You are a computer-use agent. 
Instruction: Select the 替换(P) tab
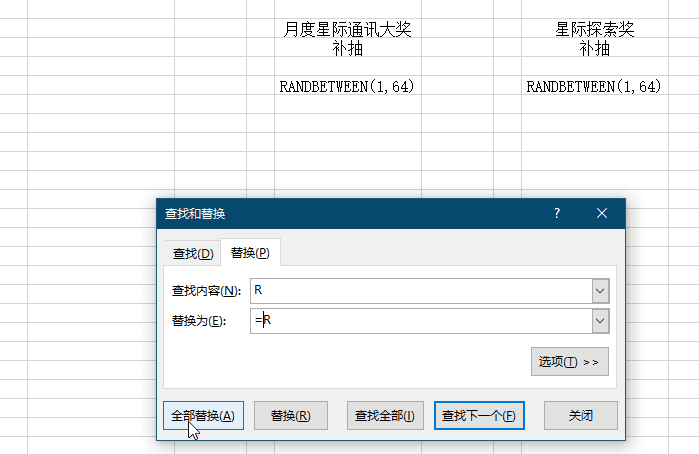point(250,253)
